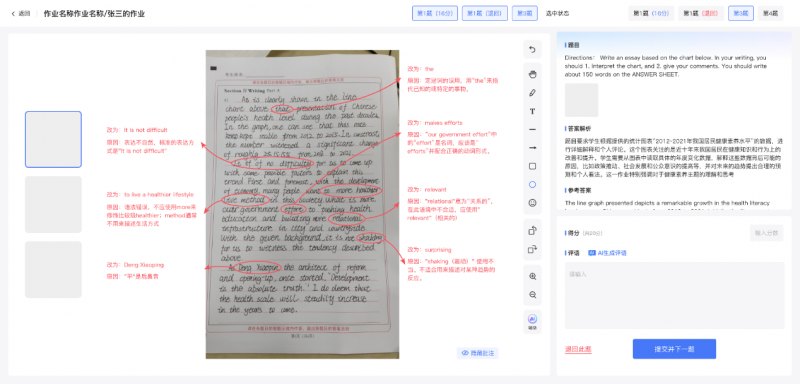
Task: Click the AI生成评语 button
Action: [607, 253]
